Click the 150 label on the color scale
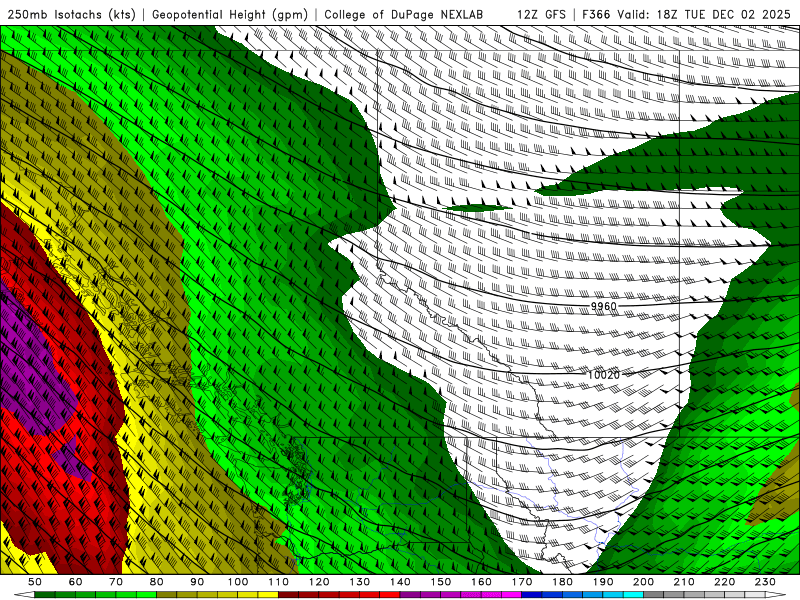The image size is (800, 600). (441, 582)
